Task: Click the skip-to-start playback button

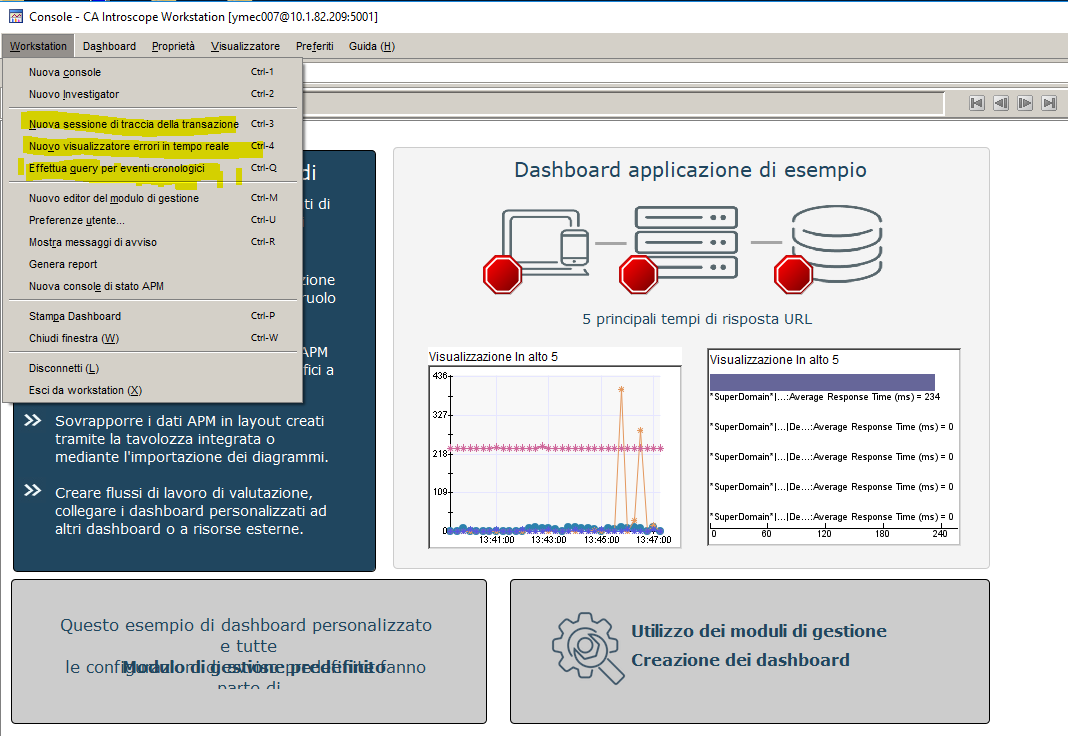Action: [977, 103]
